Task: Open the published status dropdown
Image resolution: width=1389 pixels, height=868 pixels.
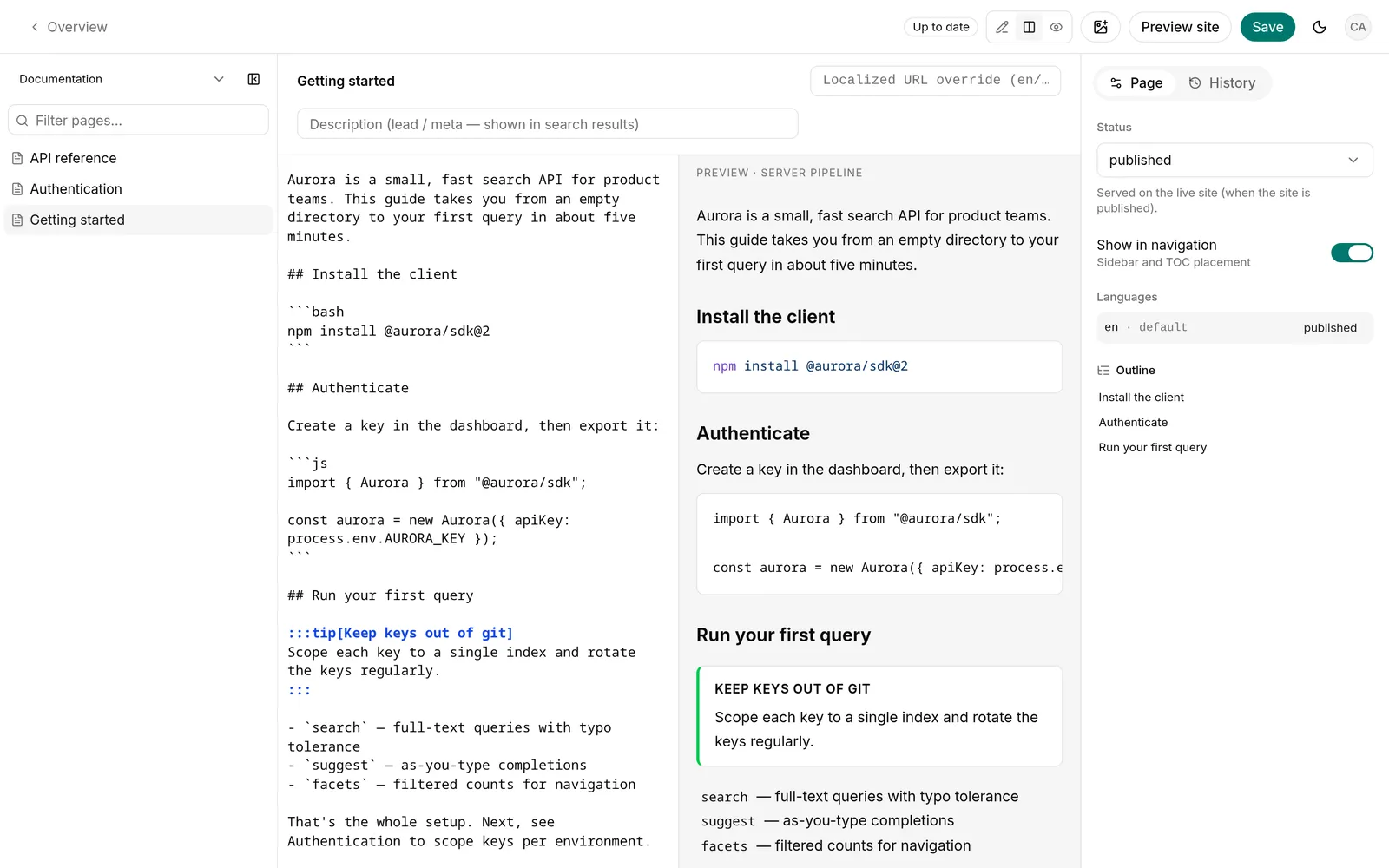Action: click(x=1234, y=161)
